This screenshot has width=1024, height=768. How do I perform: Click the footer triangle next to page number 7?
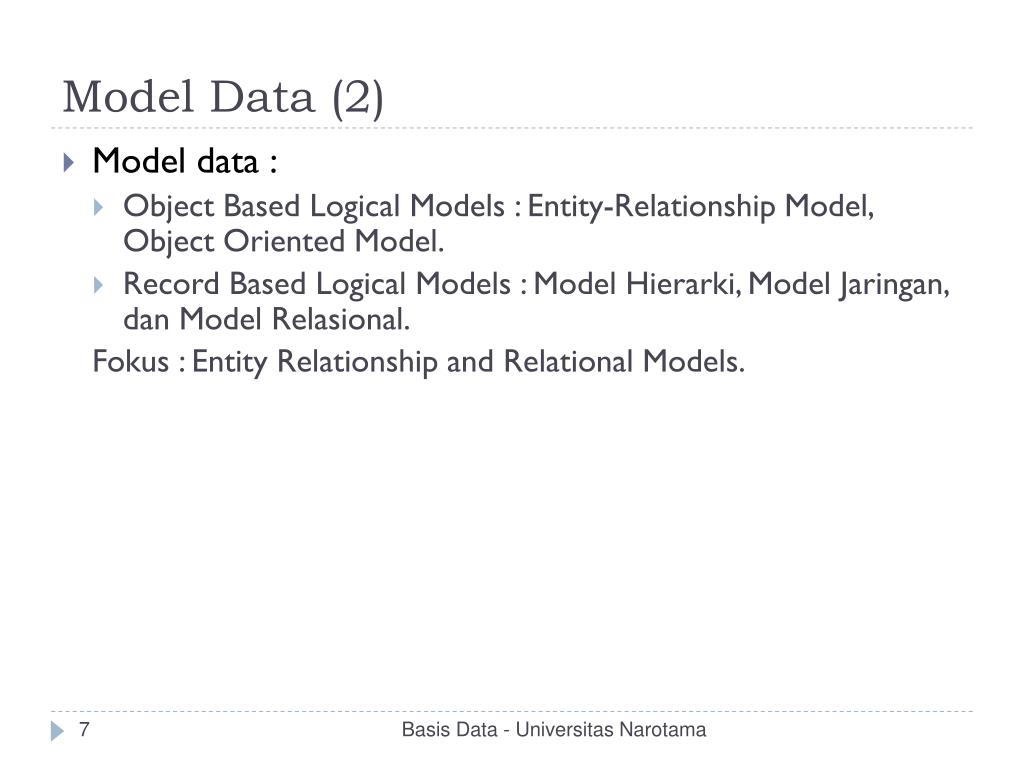pyautogui.click(x=57, y=731)
